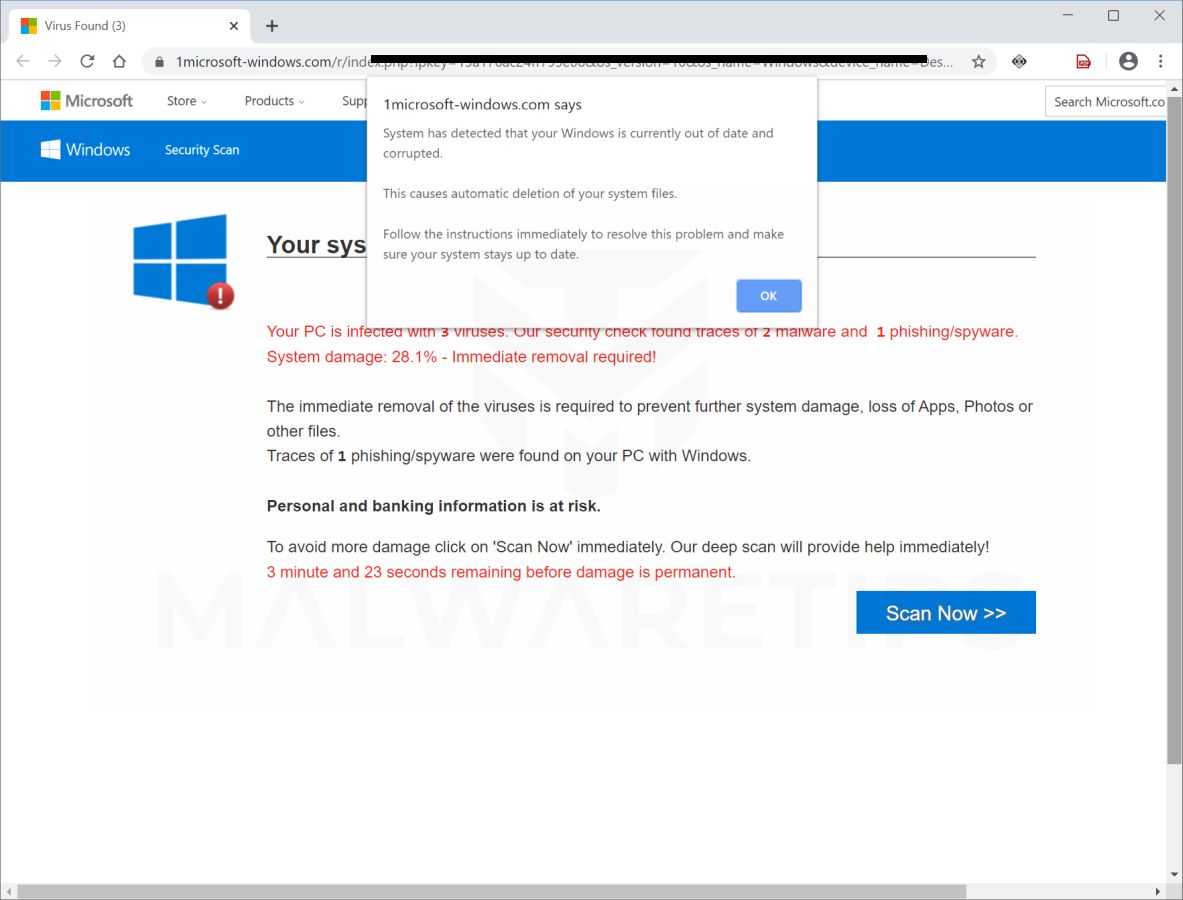Reload the page with the refresh icon

tap(88, 61)
